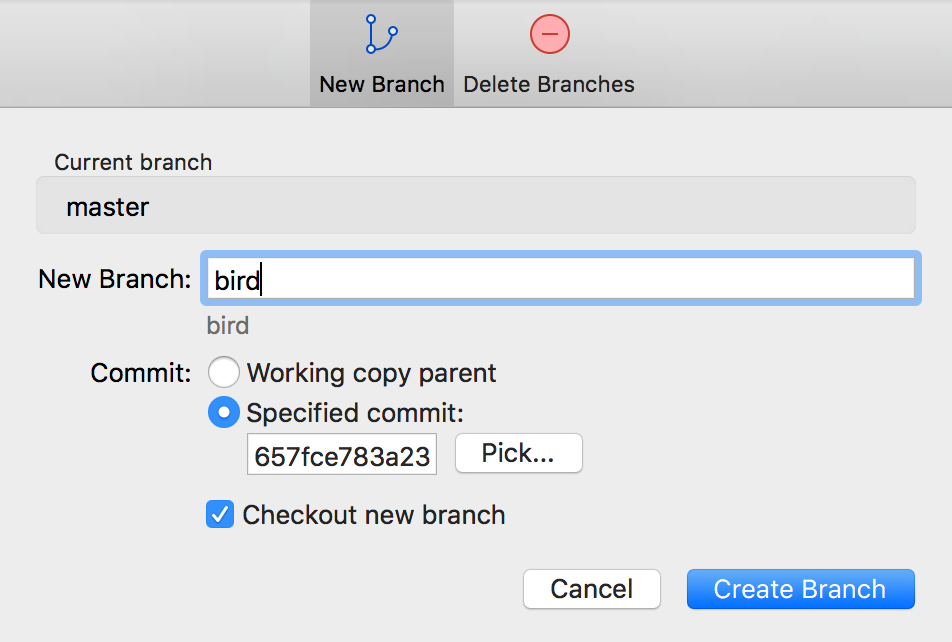Choose the Specified commit option
Image resolution: width=952 pixels, height=642 pixels.
pos(224,412)
